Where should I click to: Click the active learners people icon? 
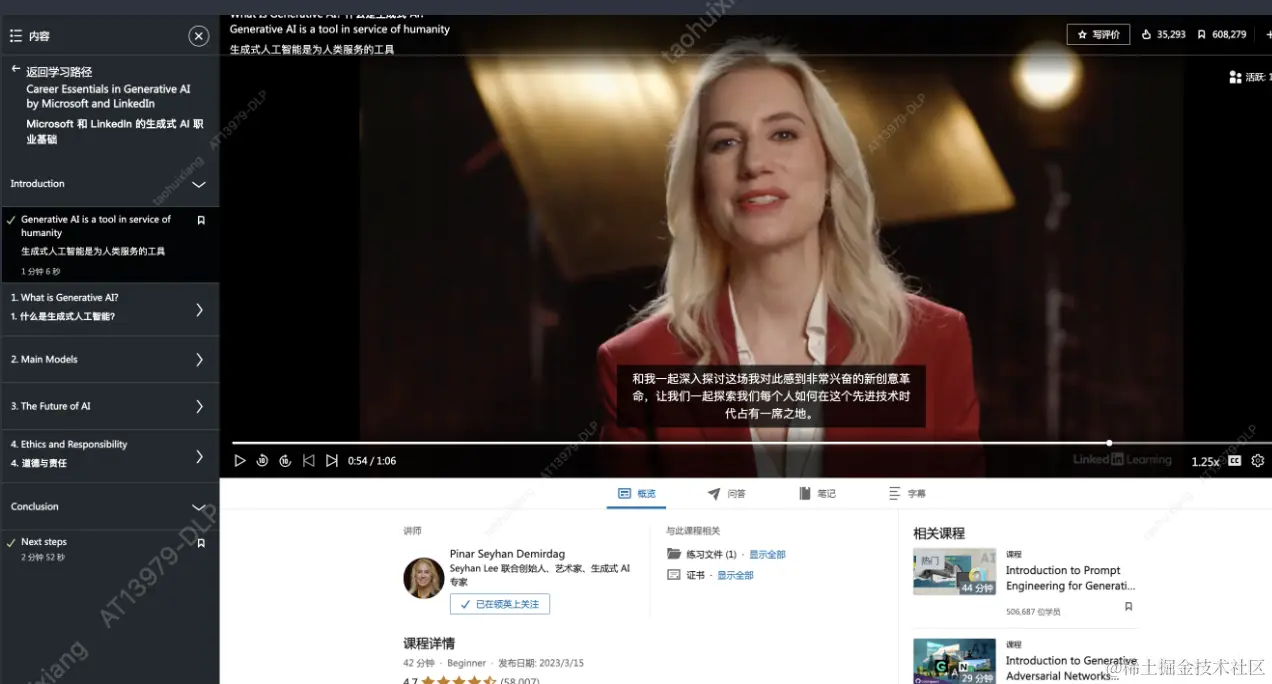click(x=1235, y=77)
